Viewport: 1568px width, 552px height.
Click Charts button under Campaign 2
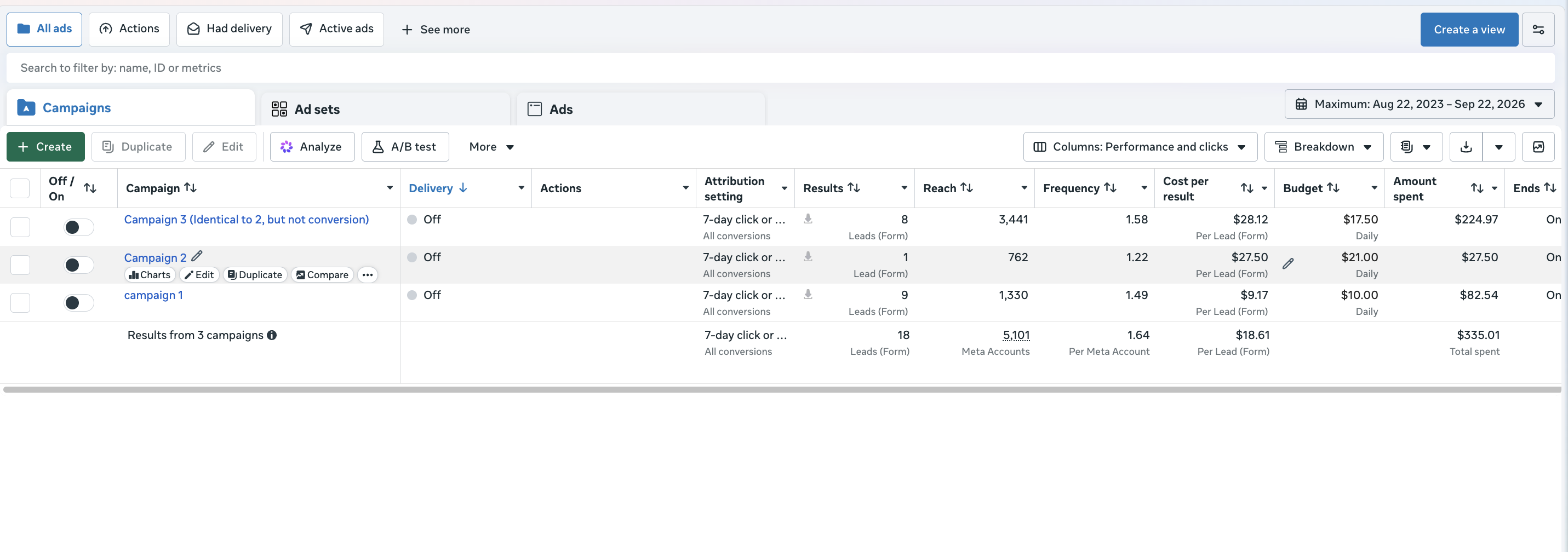pos(150,274)
